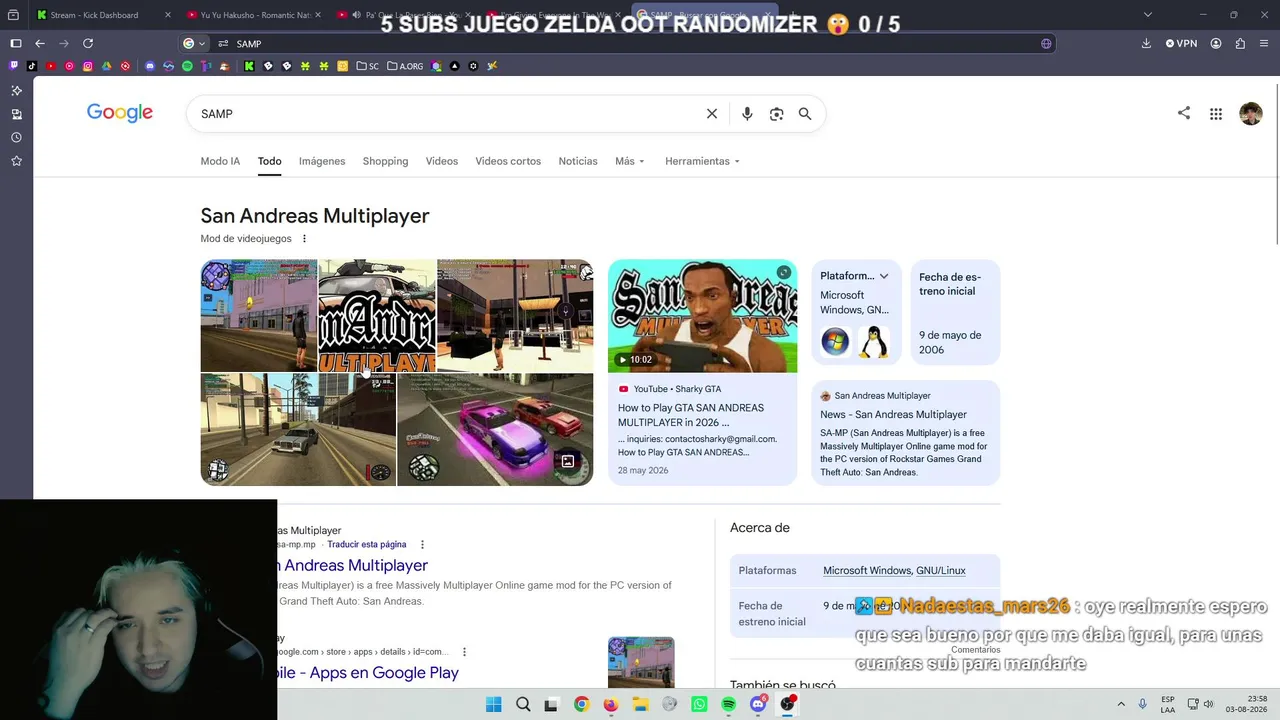The image size is (1280, 720).
Task: Open the TikTok bookmark
Action: pos(32,66)
